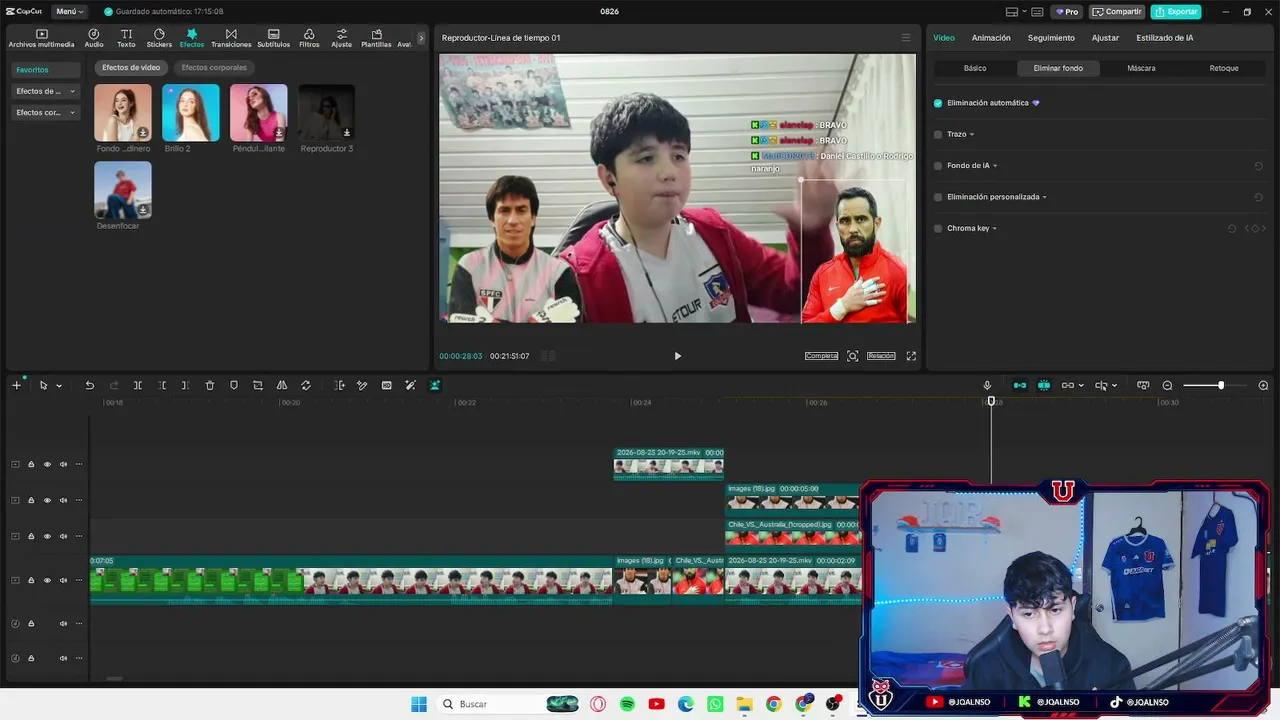Open the Archivos multimedia panel
1280x720 pixels.
[41, 38]
